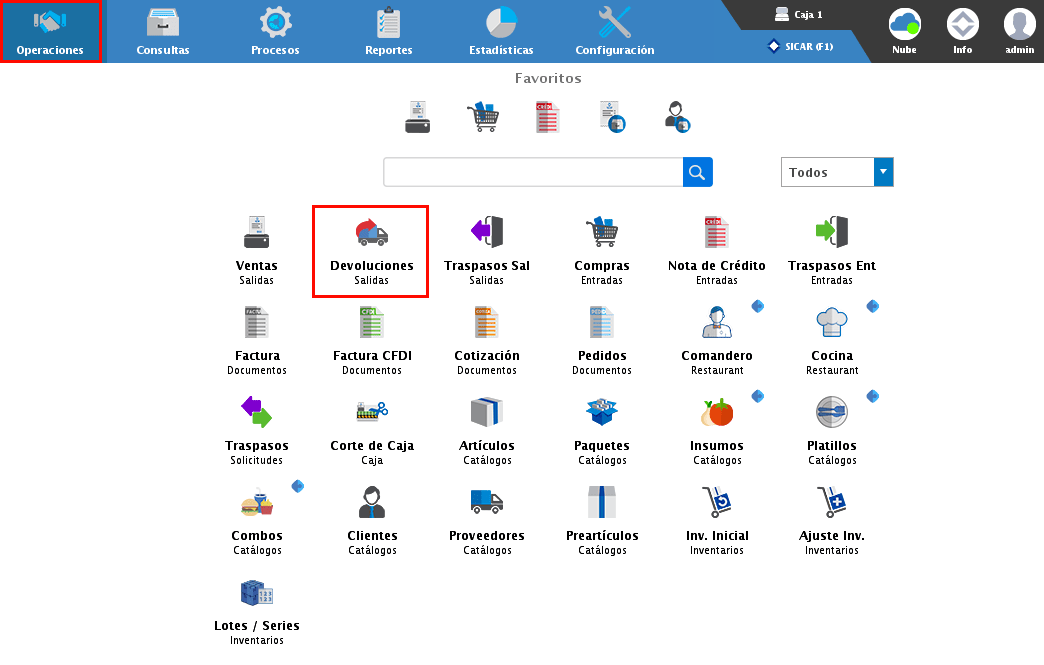Image resolution: width=1044 pixels, height=665 pixels.
Task: Open Ajuste Inv. inventory adjustment
Action: click(831, 501)
